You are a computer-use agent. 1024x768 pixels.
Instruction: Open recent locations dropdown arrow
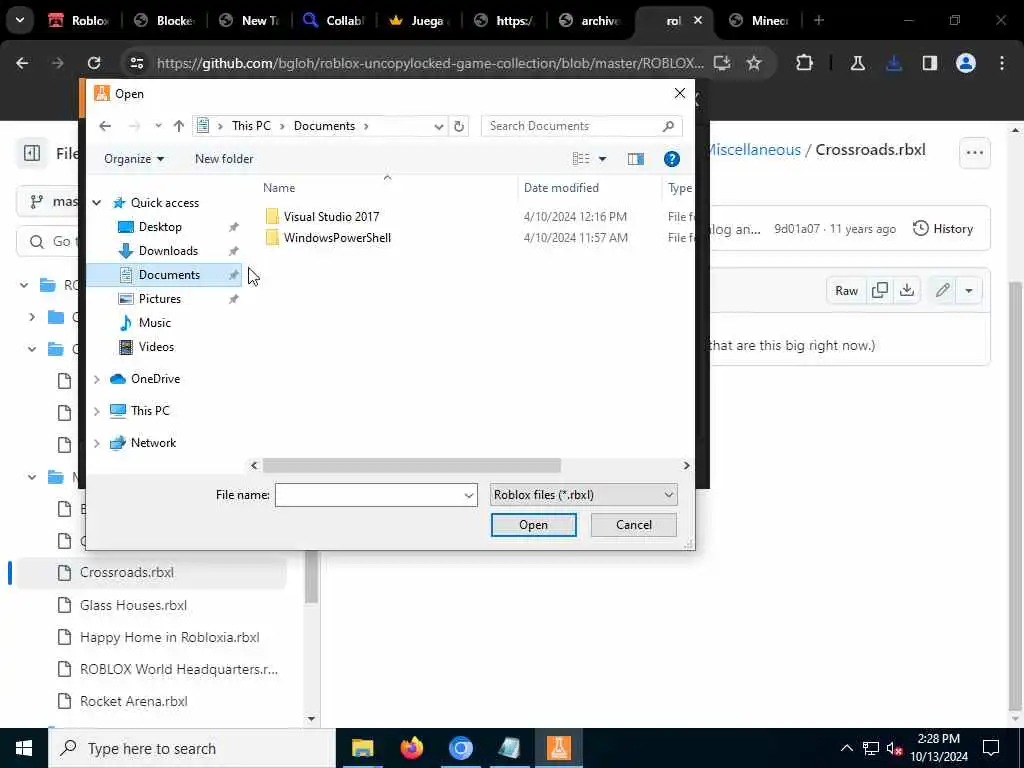coord(158,126)
